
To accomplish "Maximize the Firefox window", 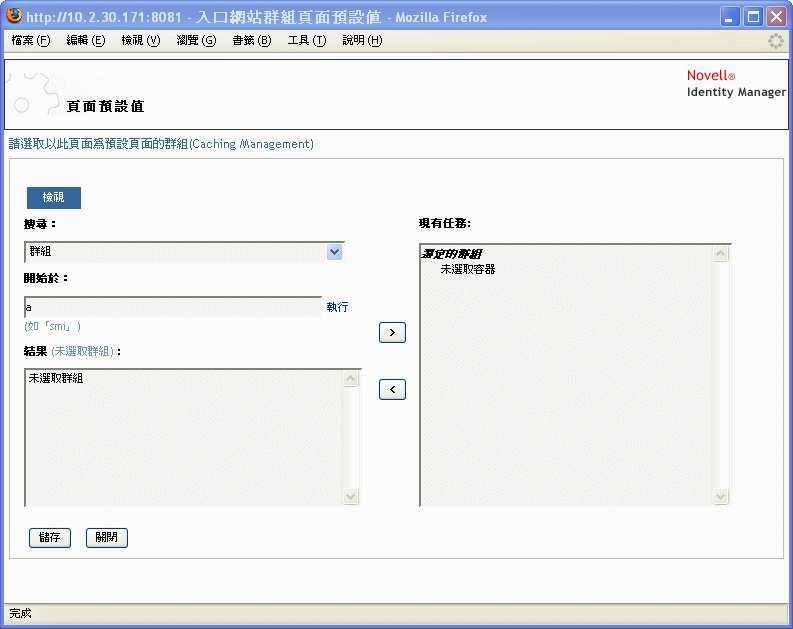I will coord(753,17).
